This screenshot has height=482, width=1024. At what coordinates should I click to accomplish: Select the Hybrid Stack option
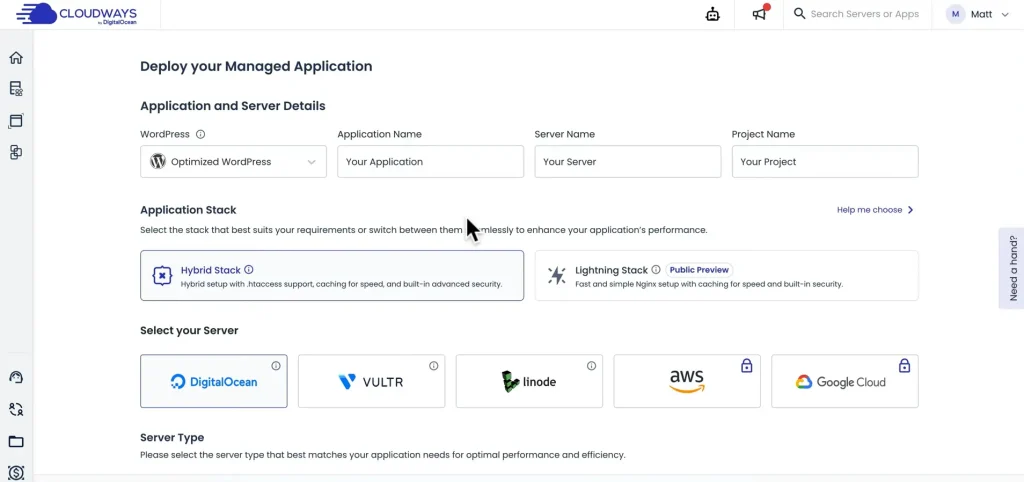332,276
